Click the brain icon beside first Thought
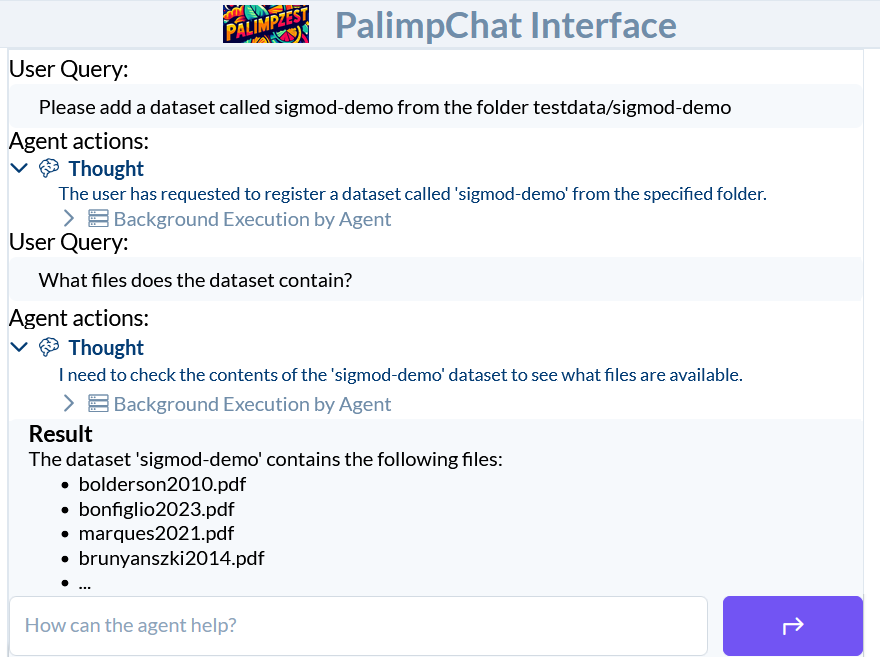The image size is (880, 657). point(49,168)
